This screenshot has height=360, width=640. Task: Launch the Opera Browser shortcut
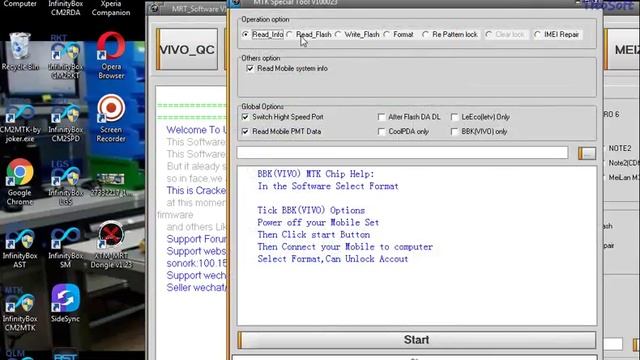(111, 55)
